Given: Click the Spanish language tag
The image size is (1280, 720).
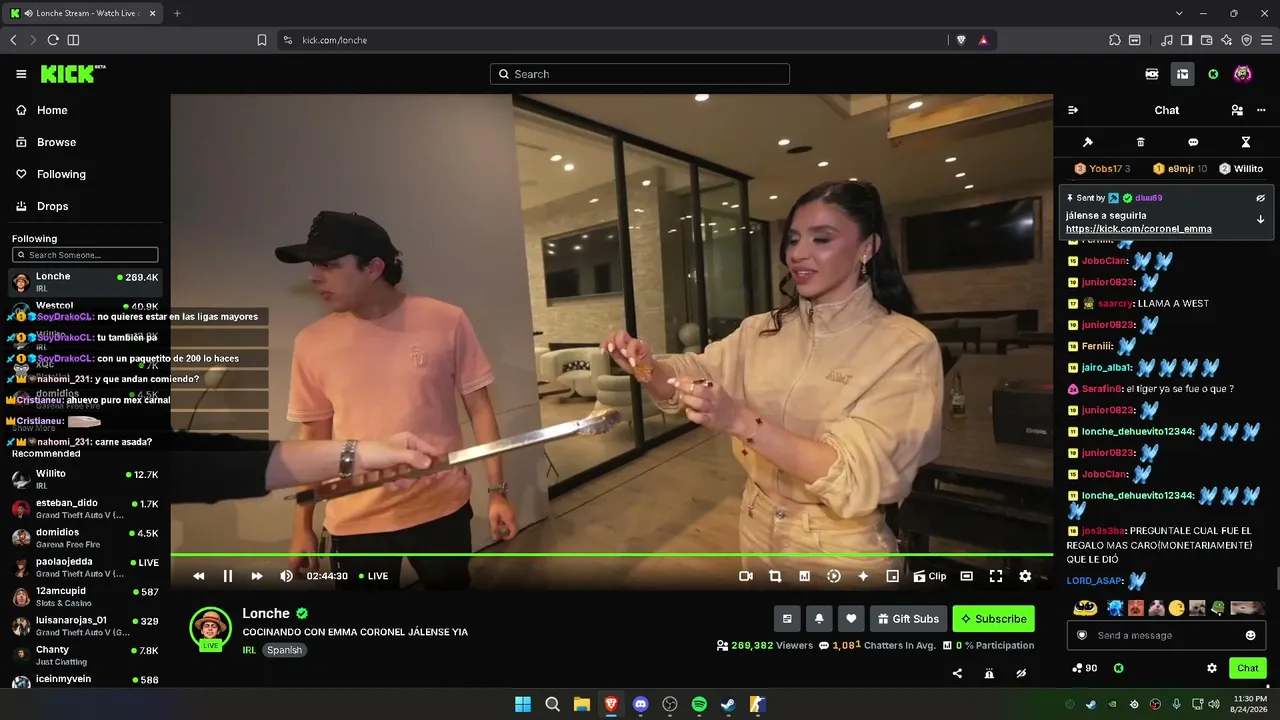Looking at the screenshot, I should coord(284,650).
